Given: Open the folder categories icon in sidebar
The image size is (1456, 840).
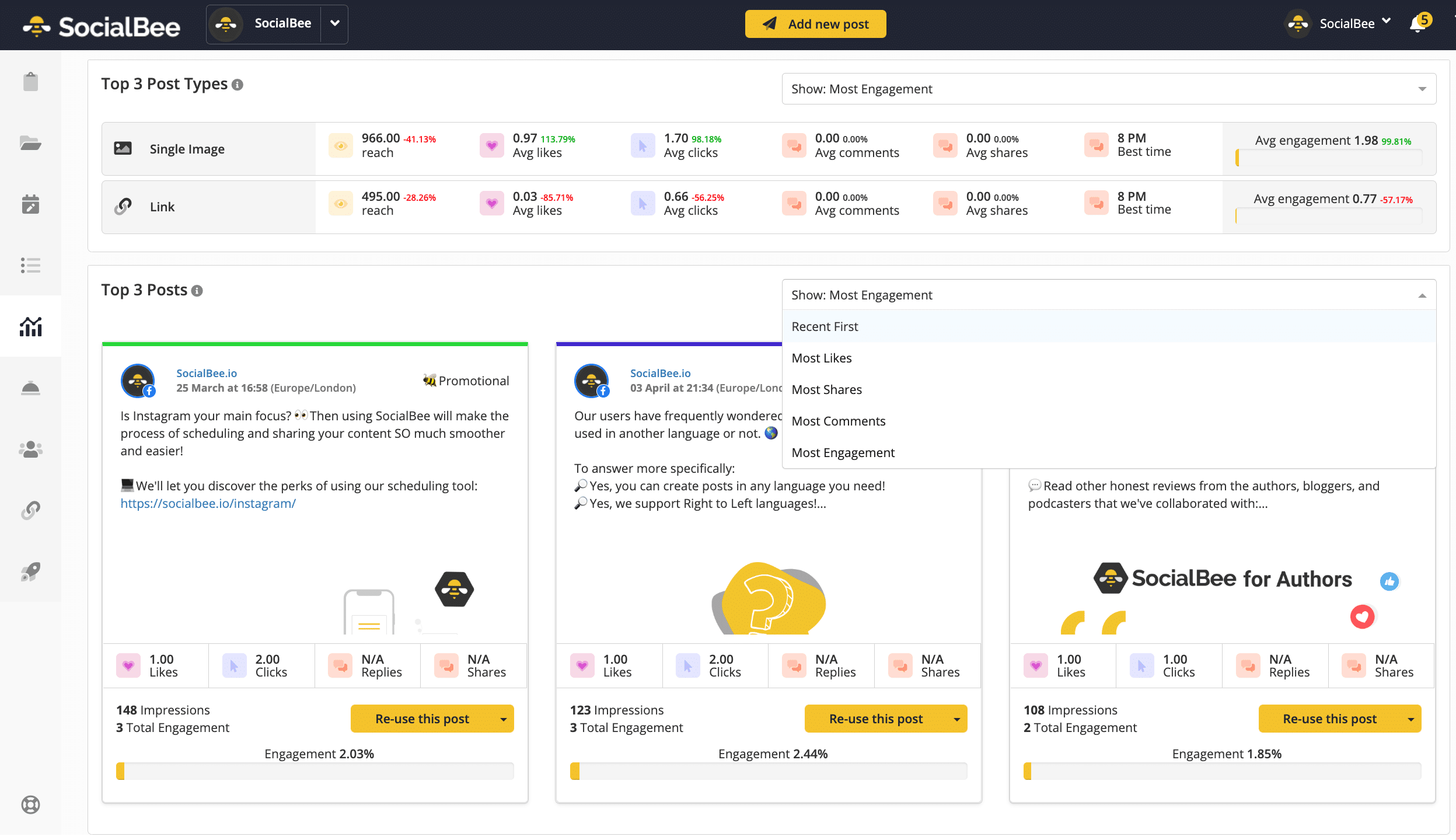Looking at the screenshot, I should [30, 143].
